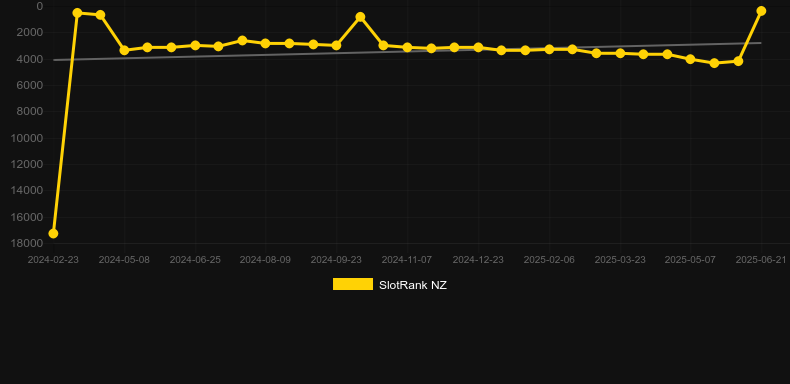Click the 2024-05-08 date axis label
Image resolution: width=790 pixels, height=384 pixels.
[124, 260]
